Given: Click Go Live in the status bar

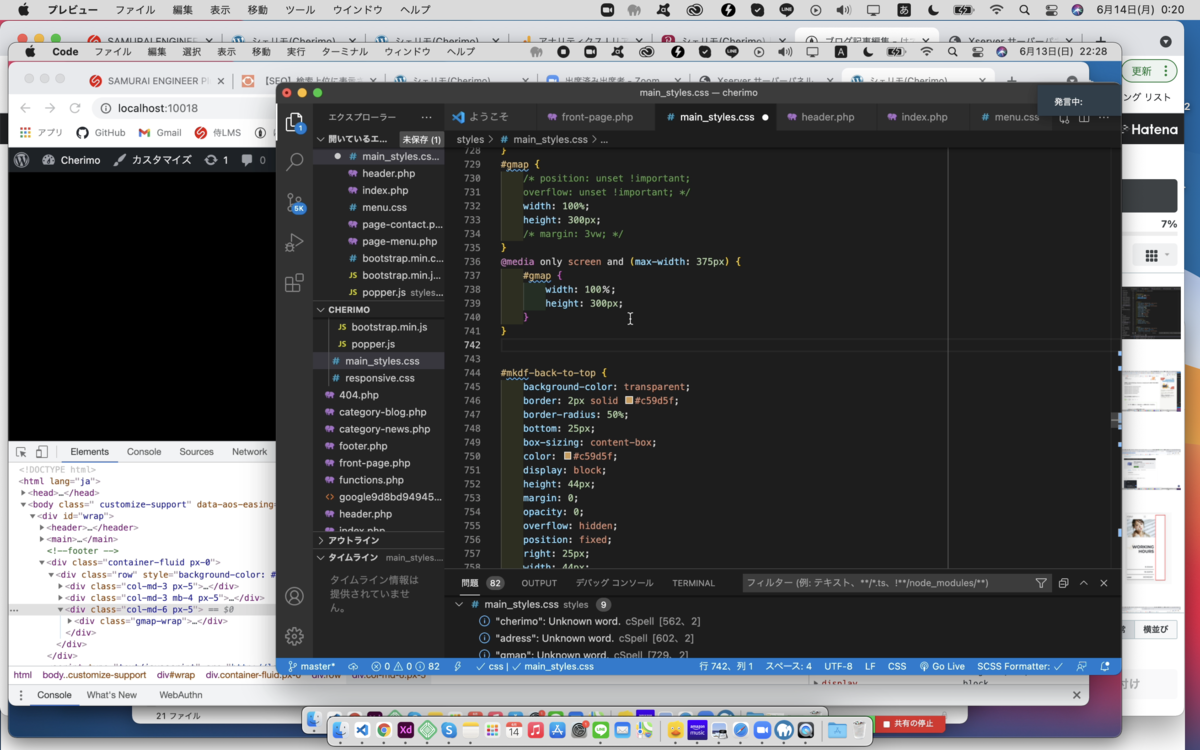Looking at the screenshot, I should click(x=942, y=666).
